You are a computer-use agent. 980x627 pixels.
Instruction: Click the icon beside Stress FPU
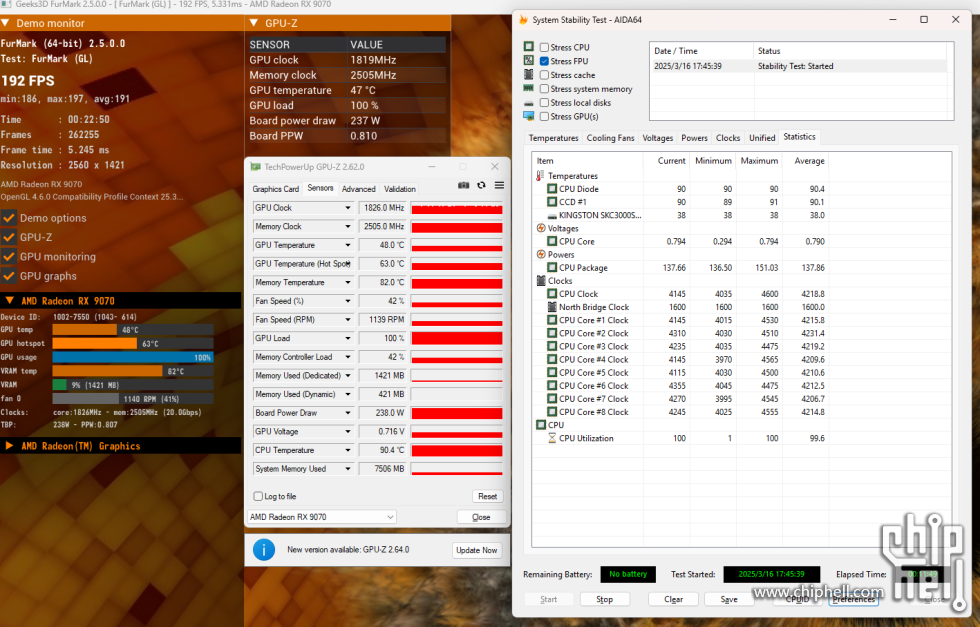(529, 61)
